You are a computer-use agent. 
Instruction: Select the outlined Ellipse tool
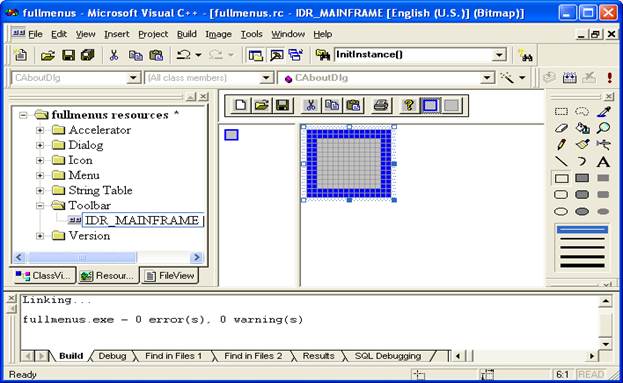coord(561,211)
